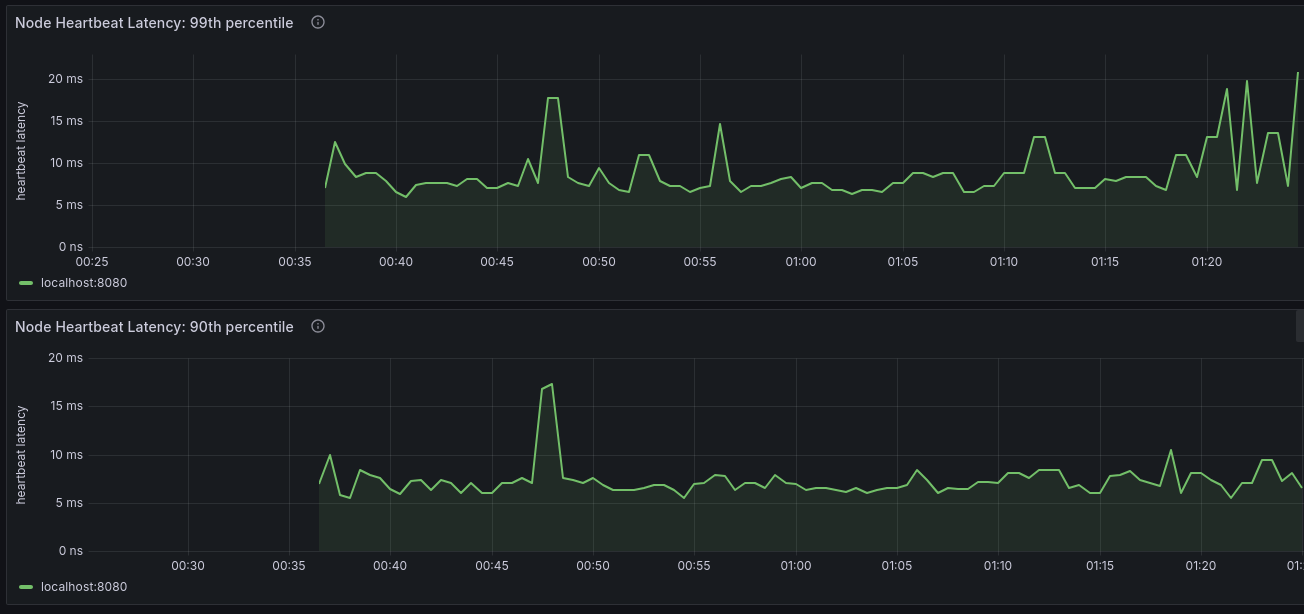This screenshot has width=1304, height=614.
Task: Open the 90th percentile panel title
Action: tap(154, 326)
